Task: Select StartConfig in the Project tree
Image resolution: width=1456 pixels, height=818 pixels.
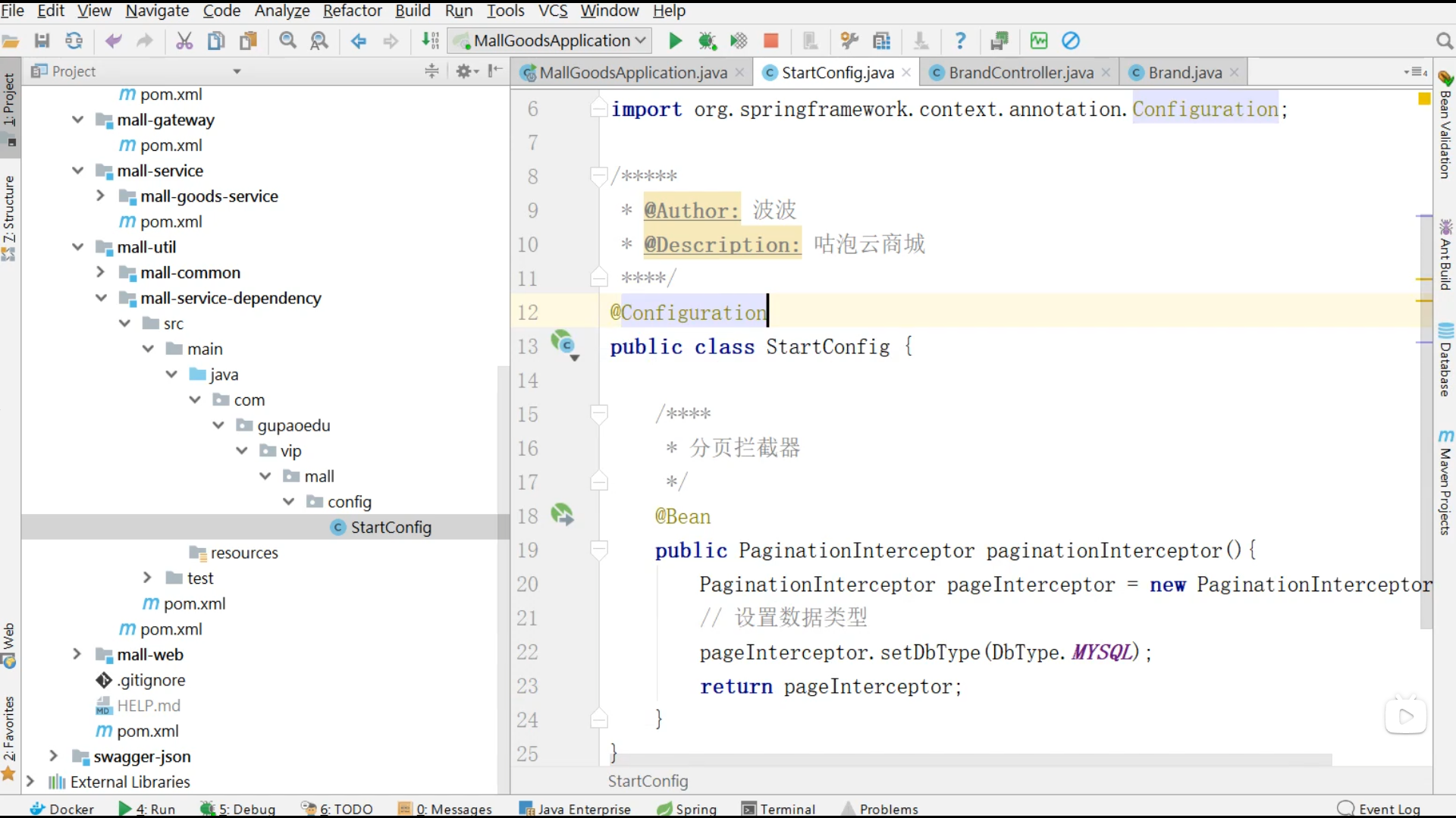Action: [390, 527]
